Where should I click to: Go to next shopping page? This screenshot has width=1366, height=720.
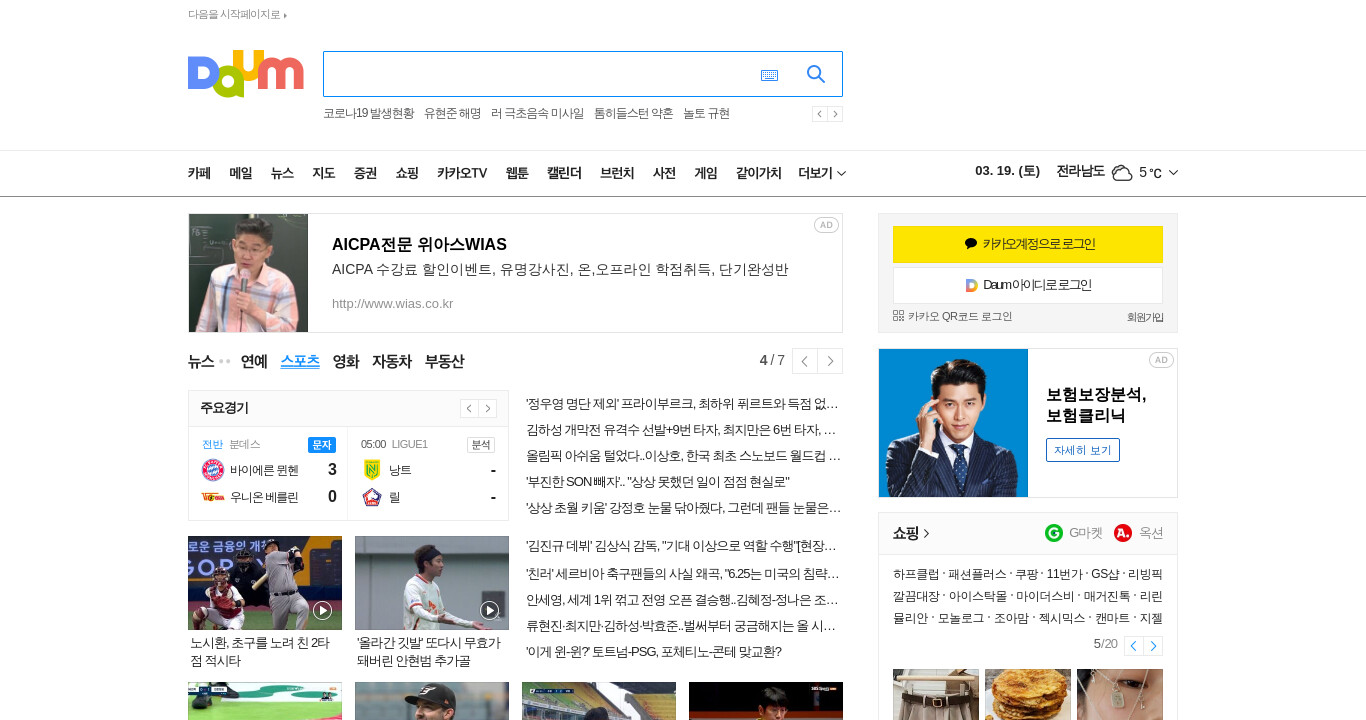1153,646
